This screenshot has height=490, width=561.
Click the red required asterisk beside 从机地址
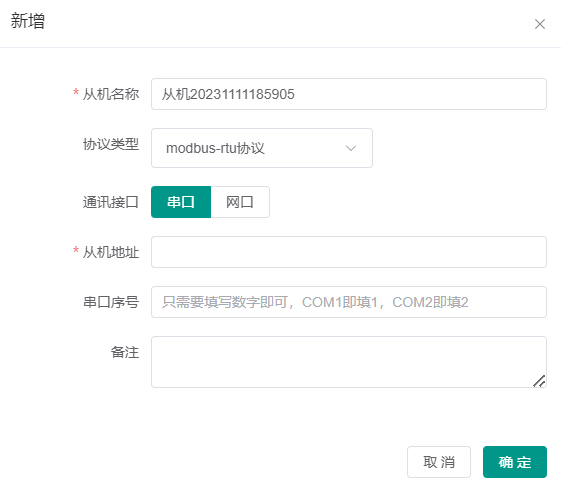click(76, 250)
